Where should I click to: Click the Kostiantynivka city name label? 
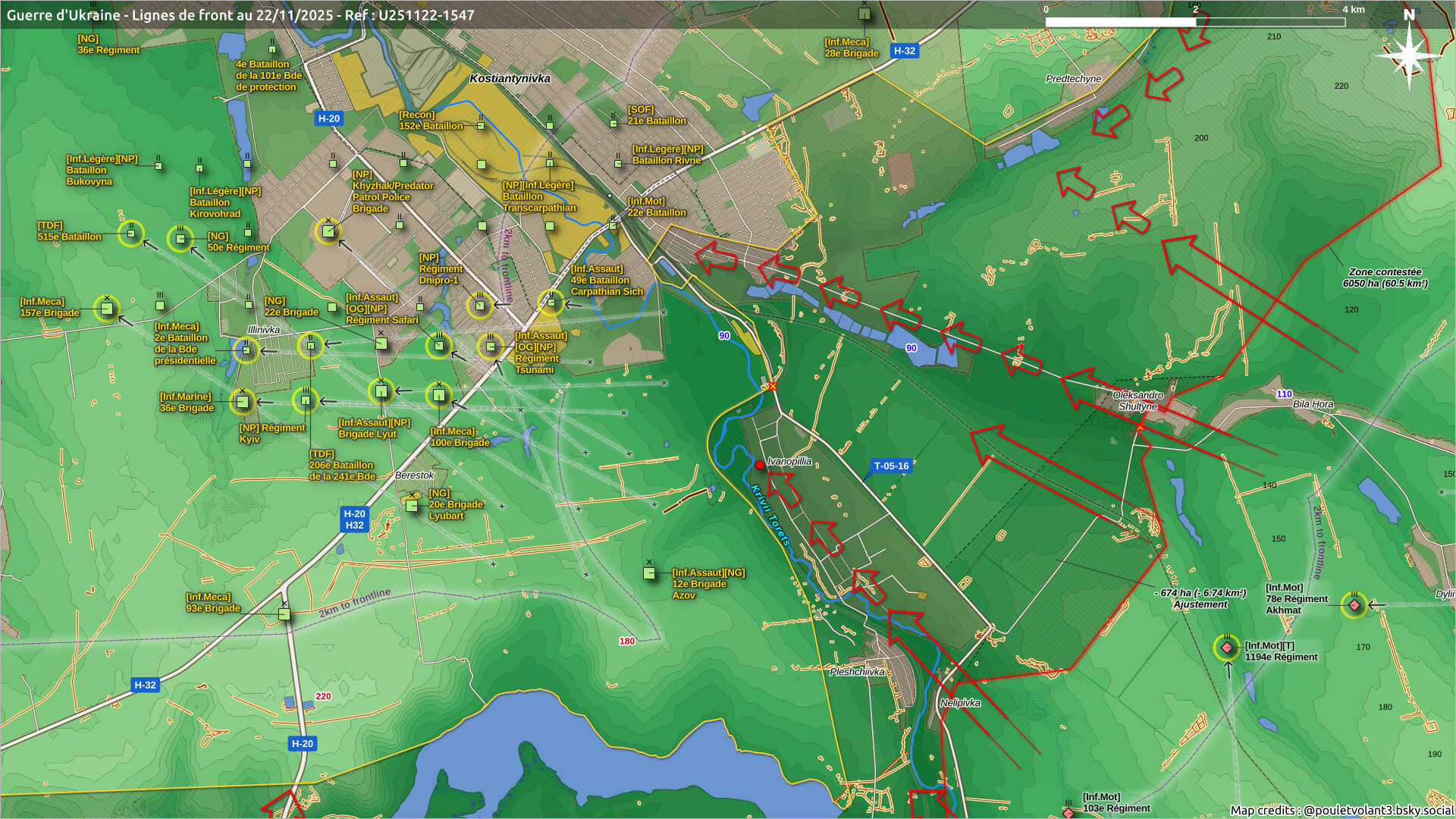click(510, 79)
